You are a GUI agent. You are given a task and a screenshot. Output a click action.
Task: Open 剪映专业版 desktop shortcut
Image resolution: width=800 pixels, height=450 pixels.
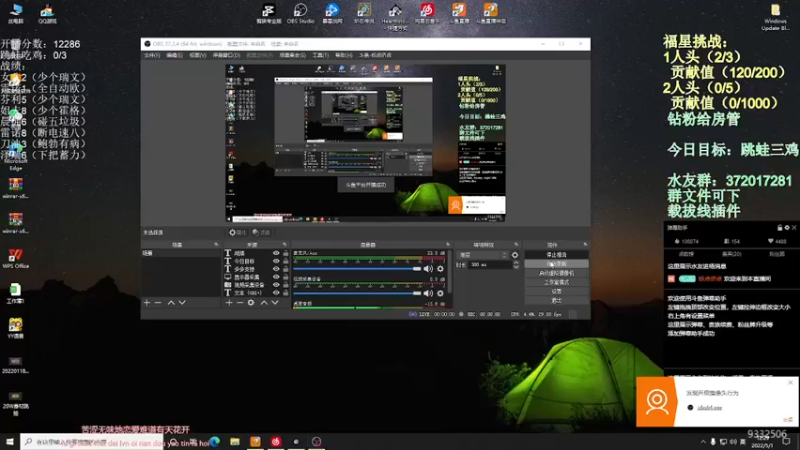268,13
